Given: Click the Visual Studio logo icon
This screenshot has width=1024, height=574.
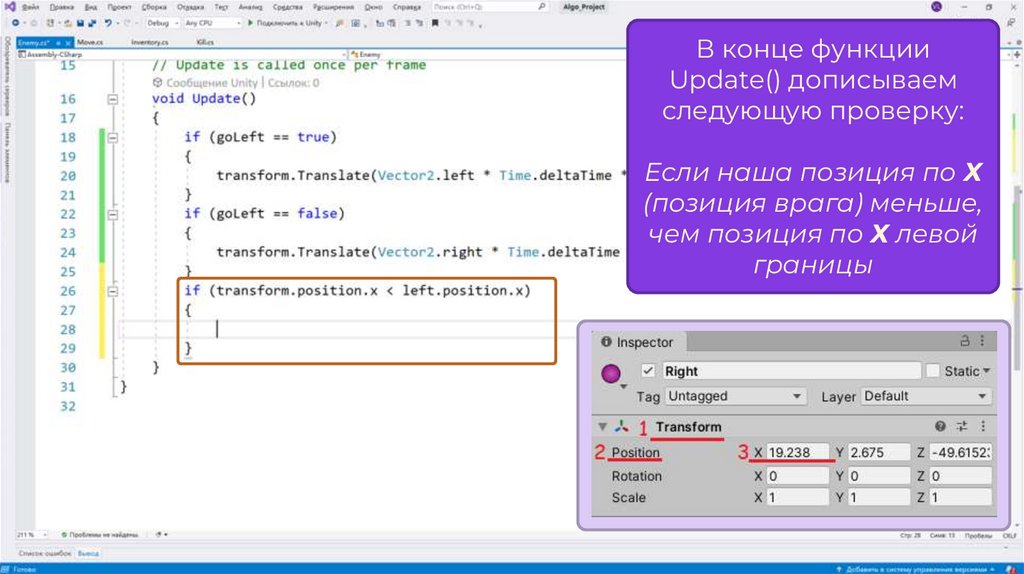Looking at the screenshot, I should click(x=8, y=6).
